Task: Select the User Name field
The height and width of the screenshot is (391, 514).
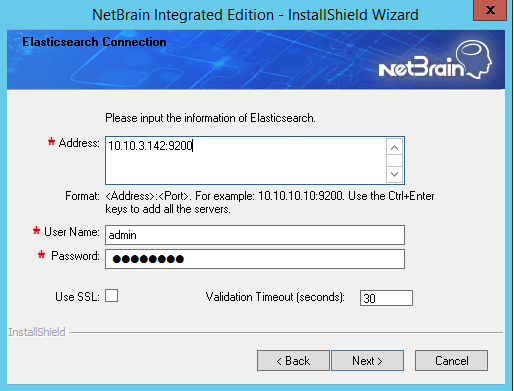Action: tap(255, 235)
